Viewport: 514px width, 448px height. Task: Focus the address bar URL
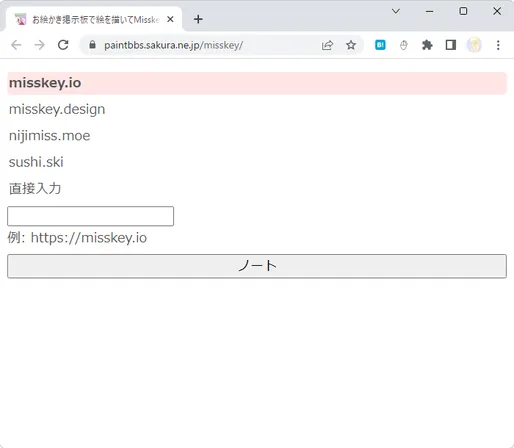coord(174,45)
